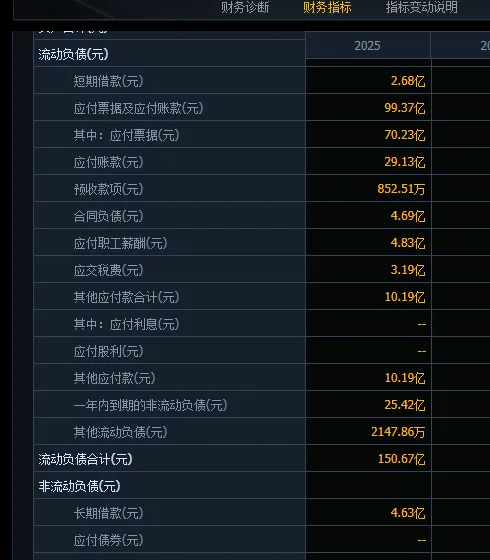Switch to the 财务诊断 tab

(x=245, y=7)
